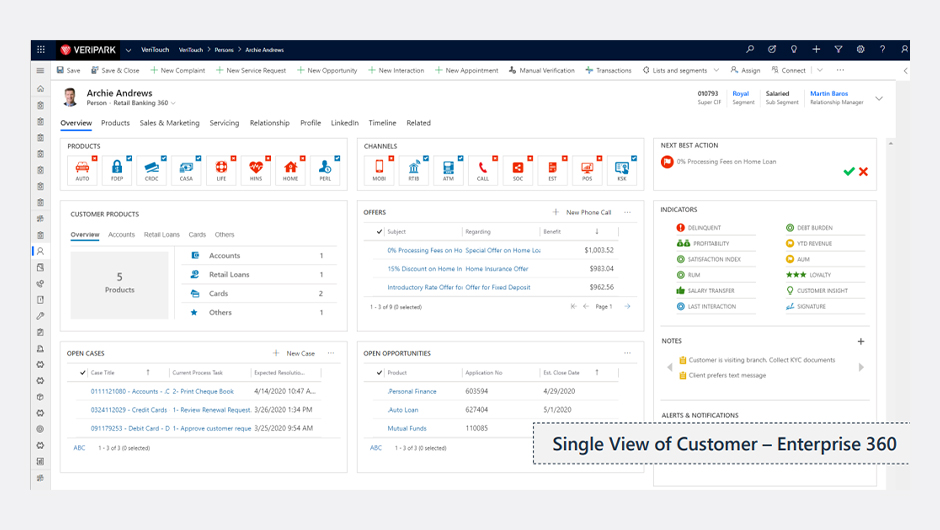Viewport: 940px width, 530px height.
Task: Select the Retail Loans tab in Customer Products
Action: tap(162, 234)
